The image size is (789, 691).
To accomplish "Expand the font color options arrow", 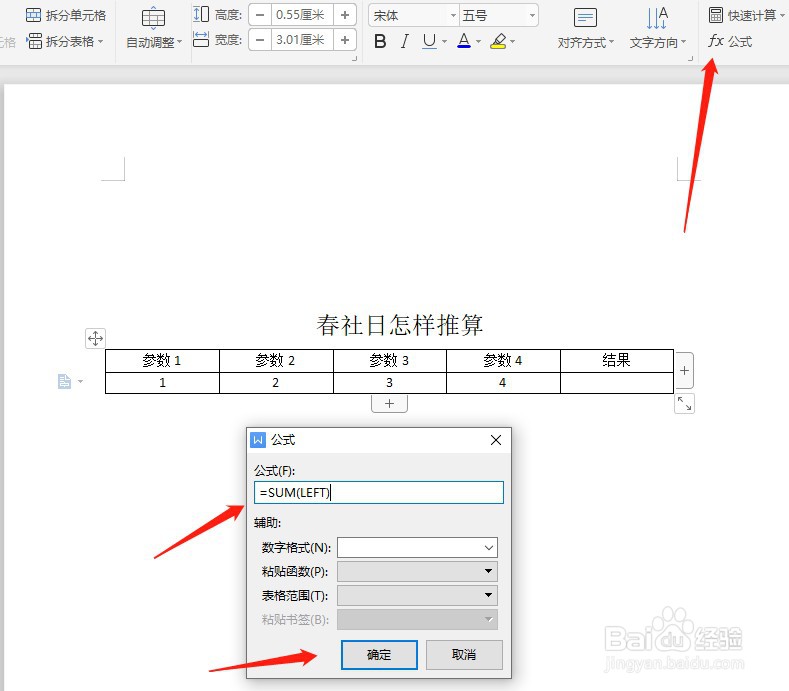I will tap(479, 41).
